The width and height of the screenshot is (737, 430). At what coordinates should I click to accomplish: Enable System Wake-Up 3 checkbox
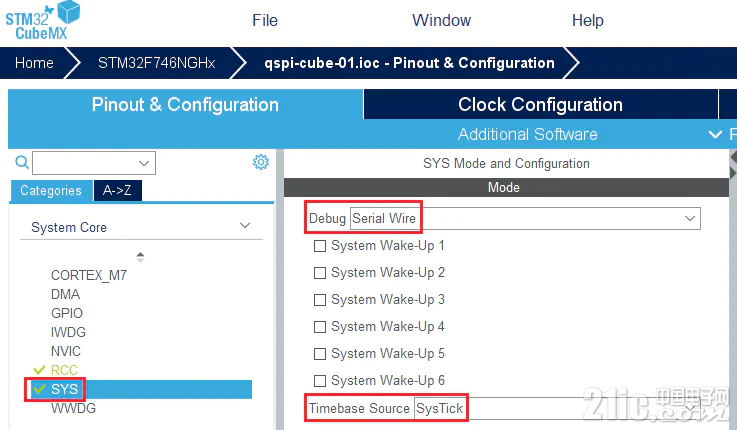click(x=320, y=300)
